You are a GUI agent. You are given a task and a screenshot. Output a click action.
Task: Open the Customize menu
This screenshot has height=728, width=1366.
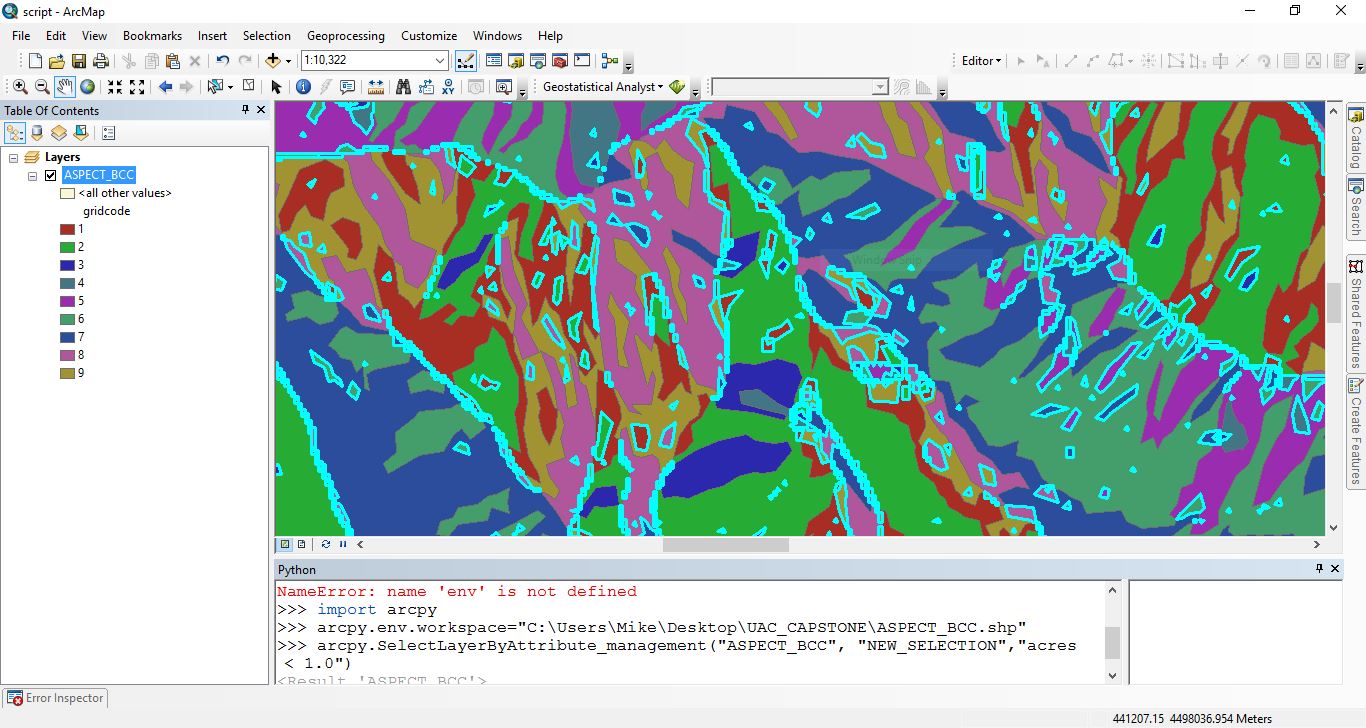tap(429, 35)
